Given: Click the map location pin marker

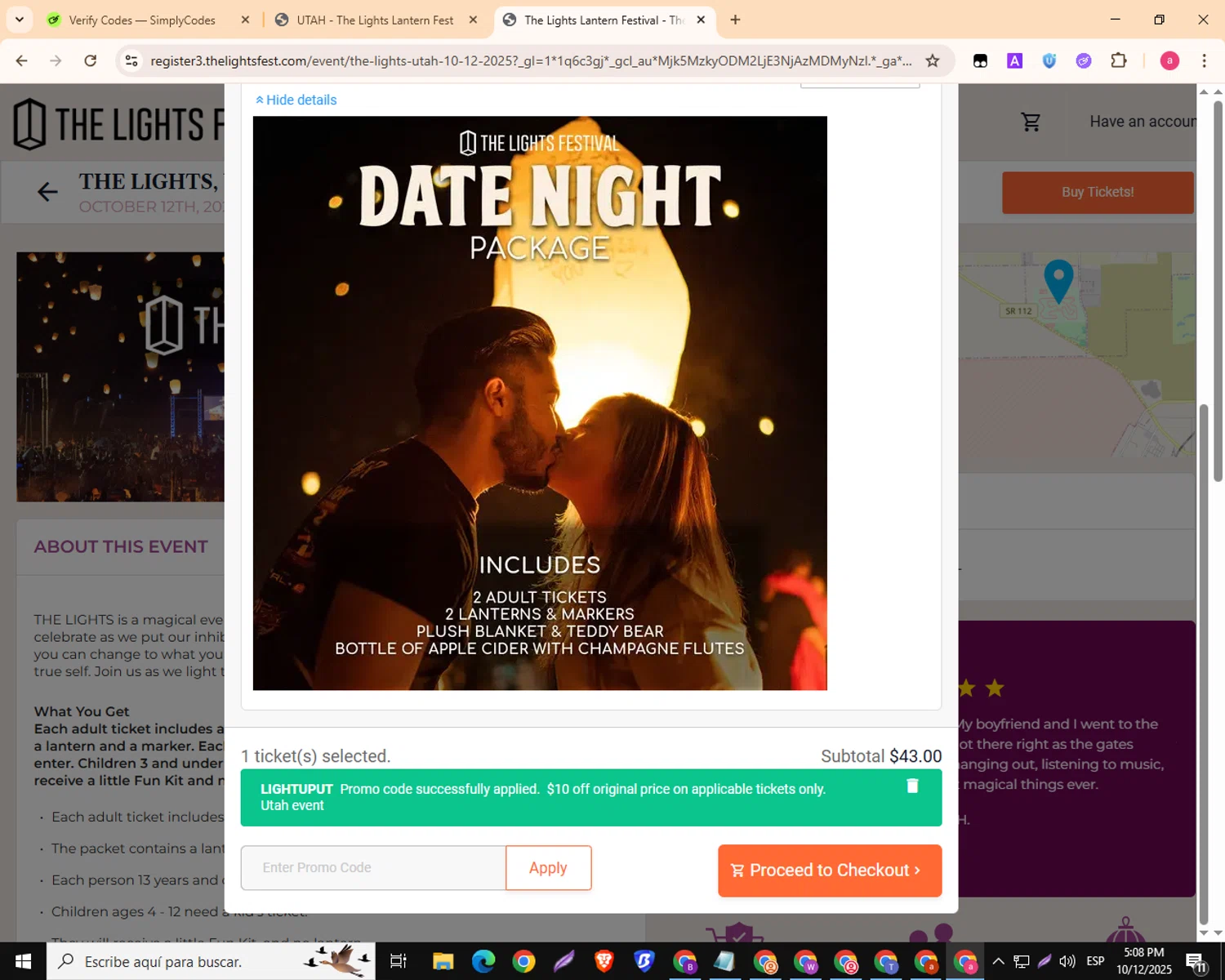Looking at the screenshot, I should click(x=1058, y=281).
